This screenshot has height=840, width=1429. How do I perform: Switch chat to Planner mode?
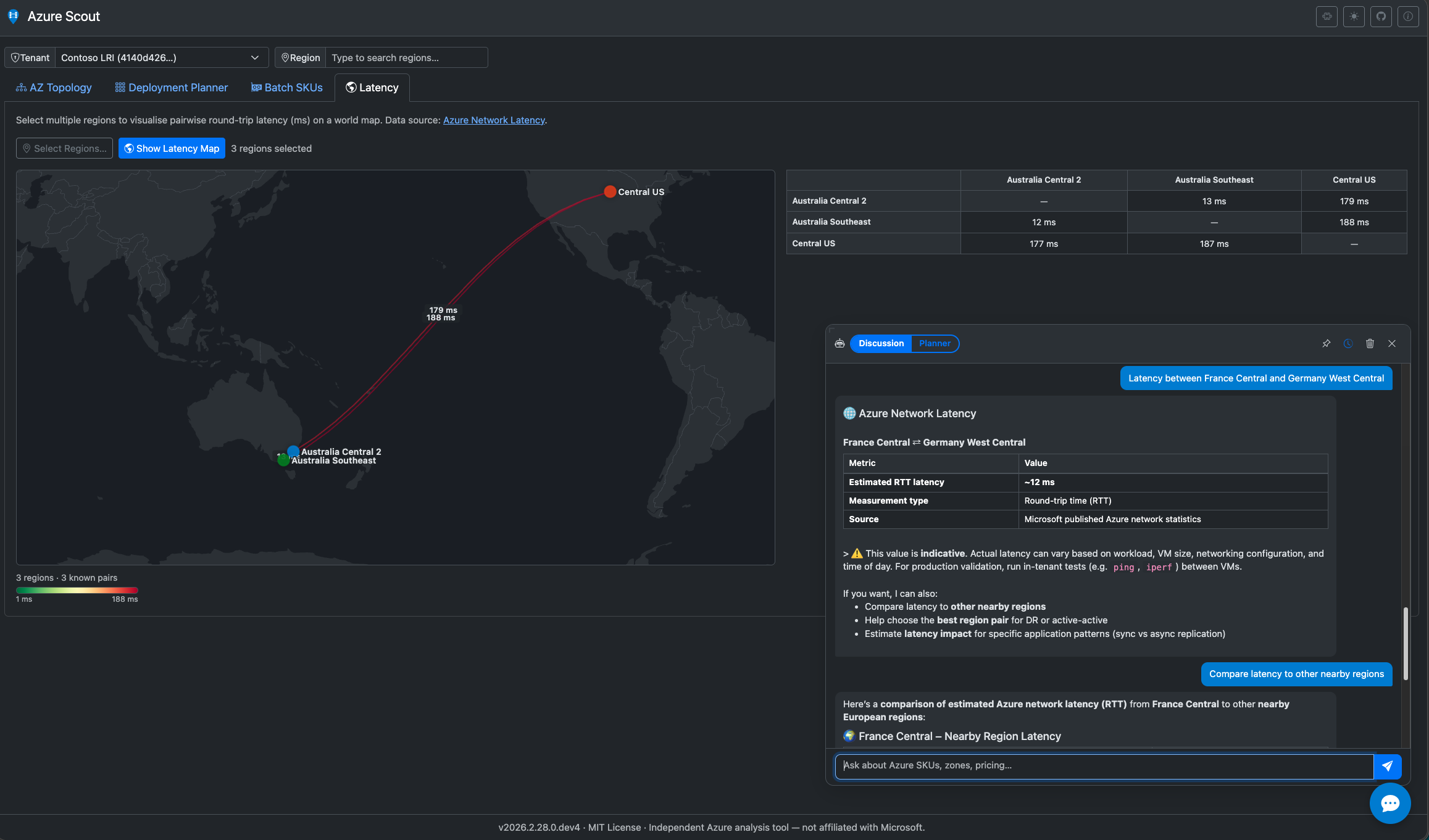click(935, 344)
